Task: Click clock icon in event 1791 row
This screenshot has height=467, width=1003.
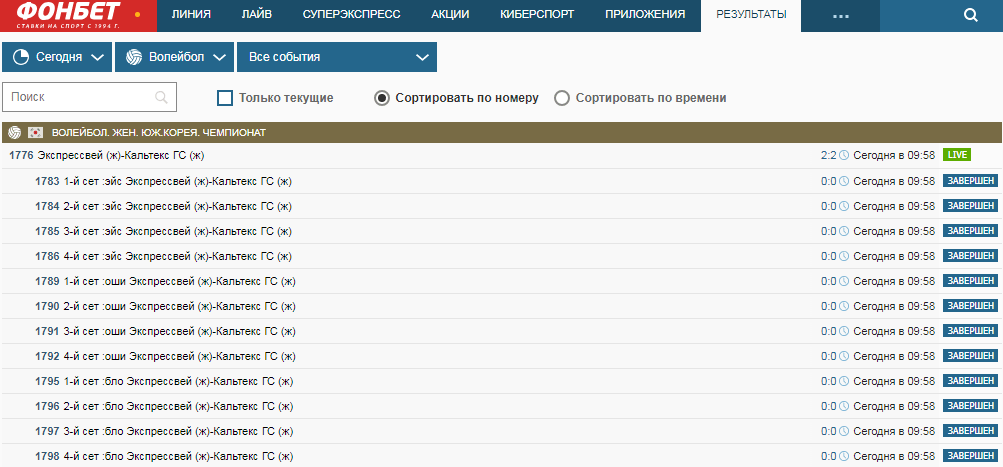Action: pyautogui.click(x=844, y=331)
